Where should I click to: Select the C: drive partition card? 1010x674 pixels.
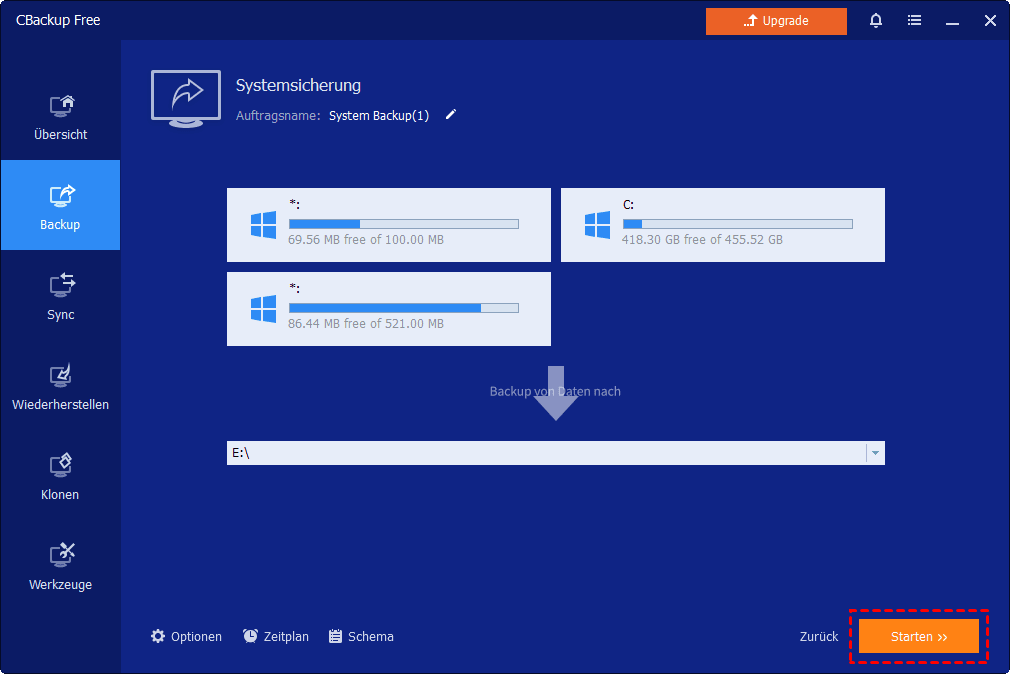point(722,225)
